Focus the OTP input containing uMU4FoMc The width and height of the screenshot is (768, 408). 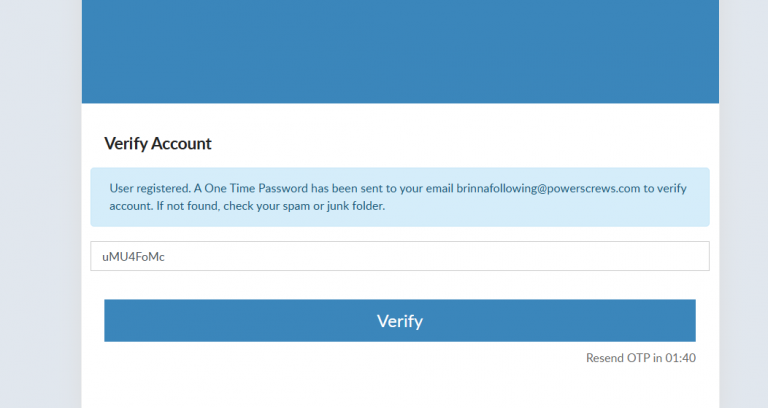point(400,256)
